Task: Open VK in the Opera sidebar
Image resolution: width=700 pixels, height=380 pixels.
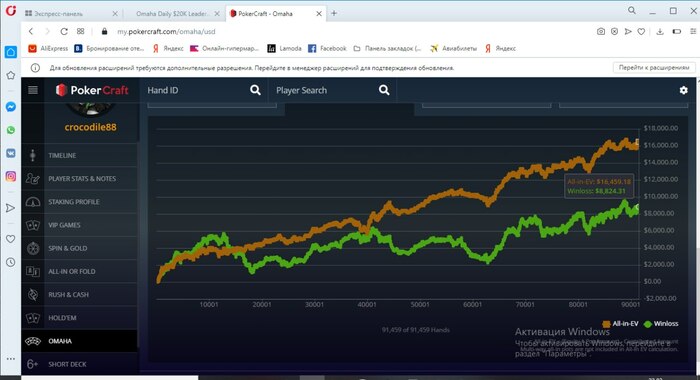Action: coord(11,153)
